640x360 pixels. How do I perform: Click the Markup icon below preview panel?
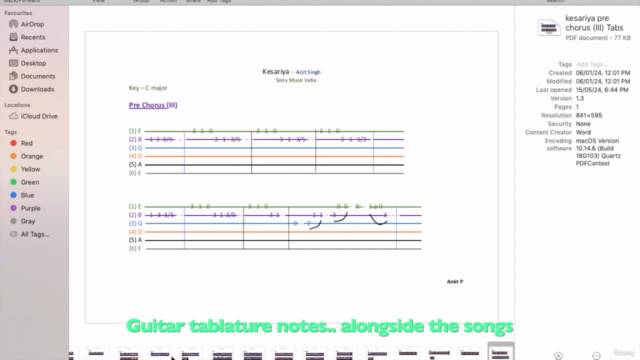(558, 356)
